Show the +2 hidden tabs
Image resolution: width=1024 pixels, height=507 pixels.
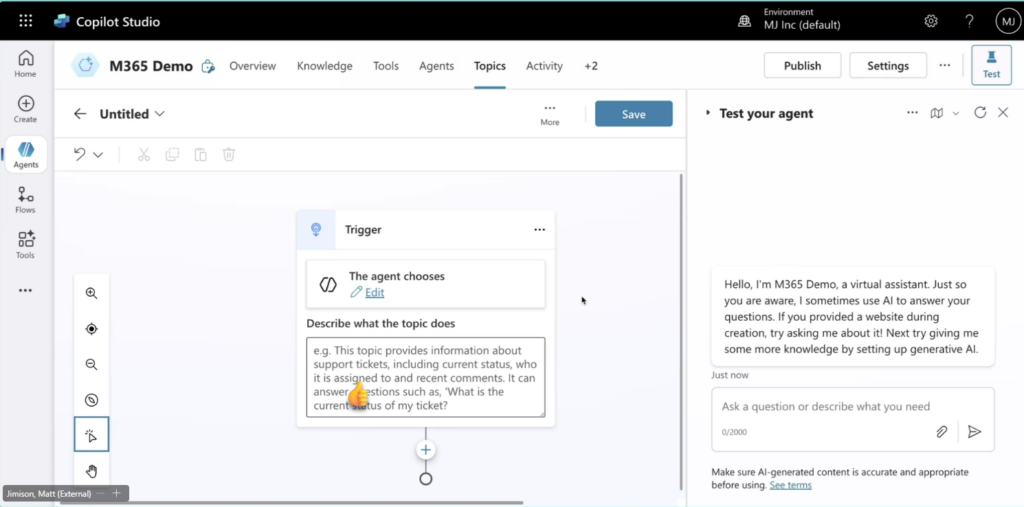click(591, 66)
